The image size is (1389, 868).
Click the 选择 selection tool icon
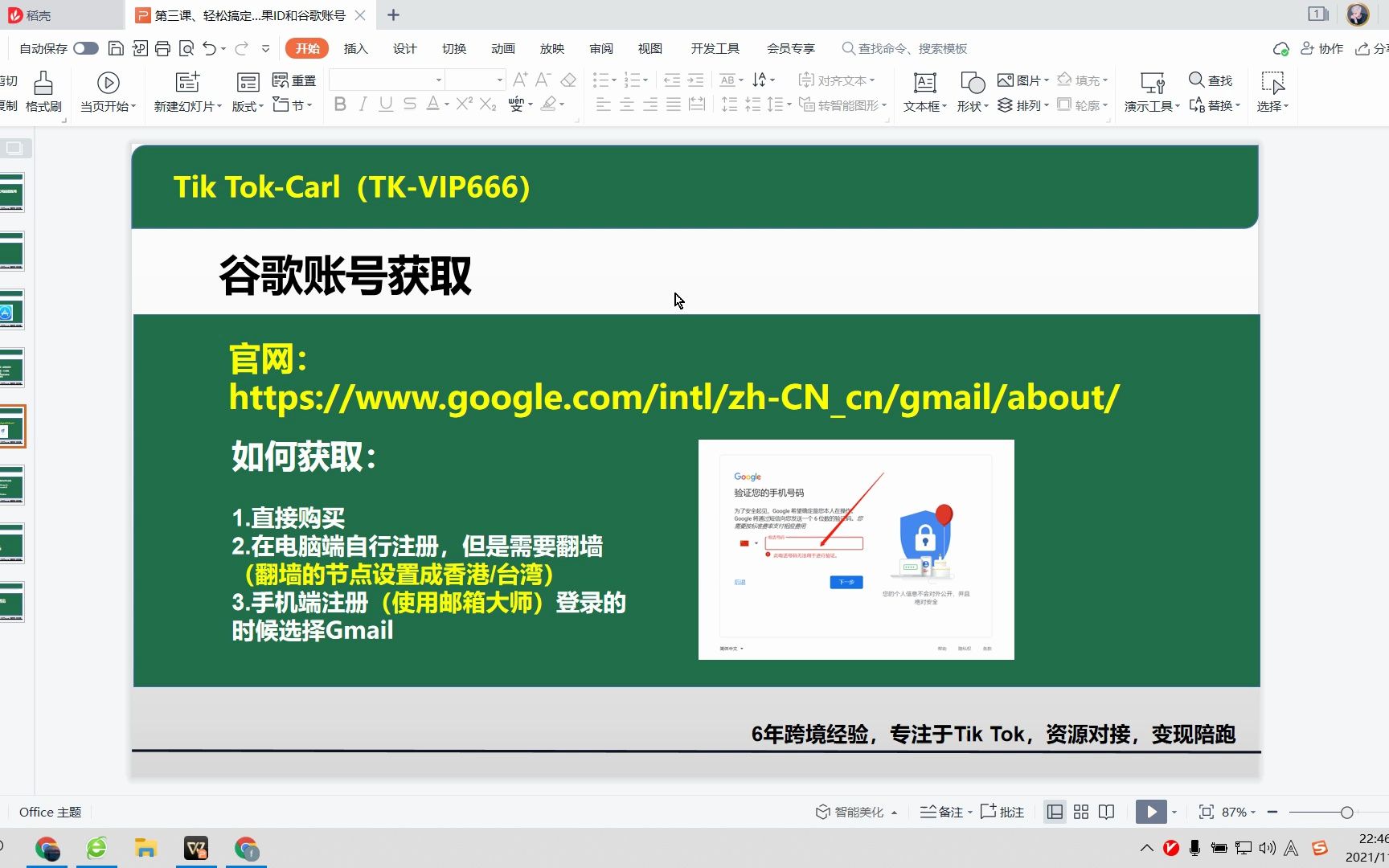[x=1272, y=82]
